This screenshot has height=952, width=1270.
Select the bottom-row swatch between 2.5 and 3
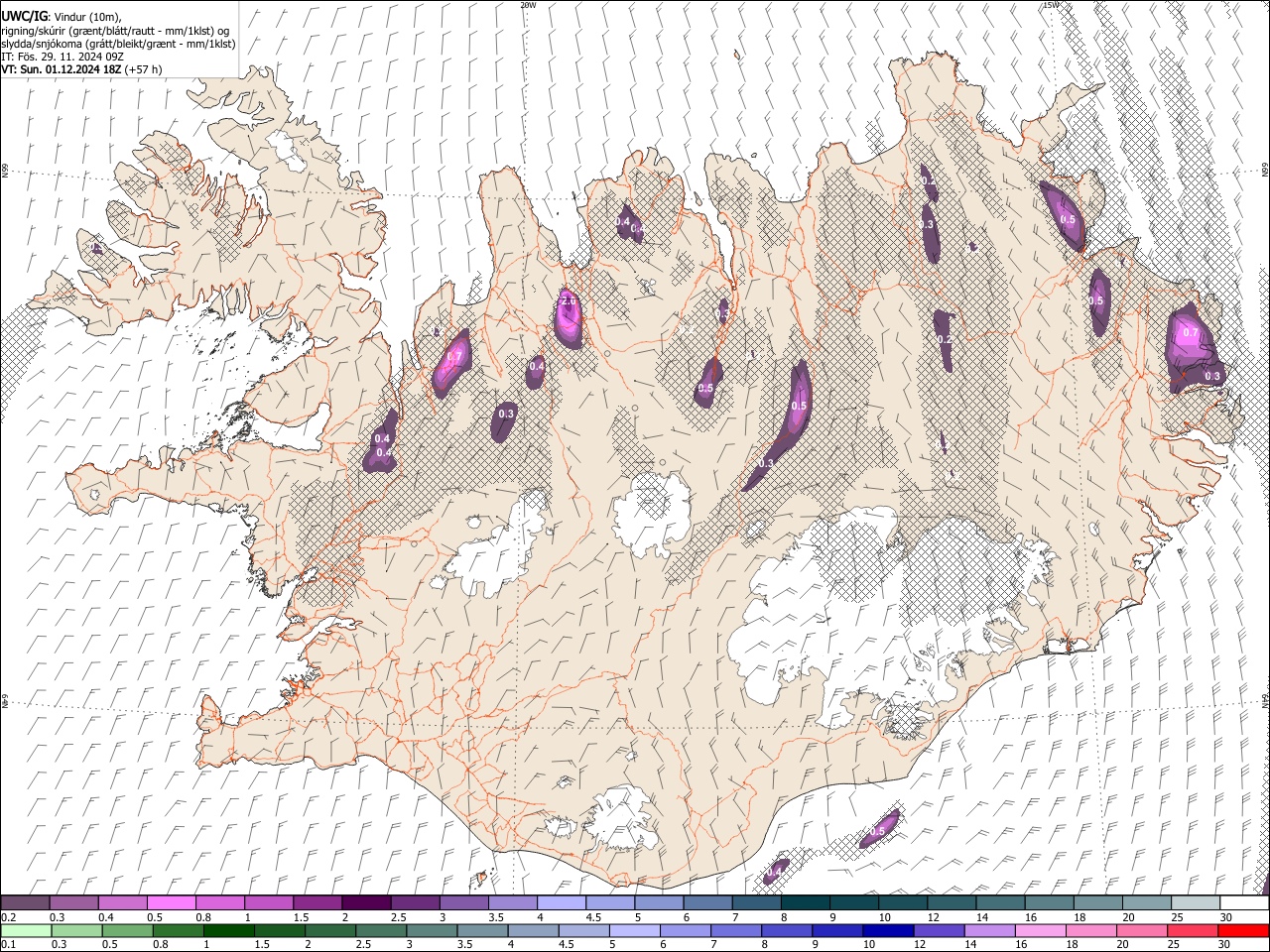[381, 931]
